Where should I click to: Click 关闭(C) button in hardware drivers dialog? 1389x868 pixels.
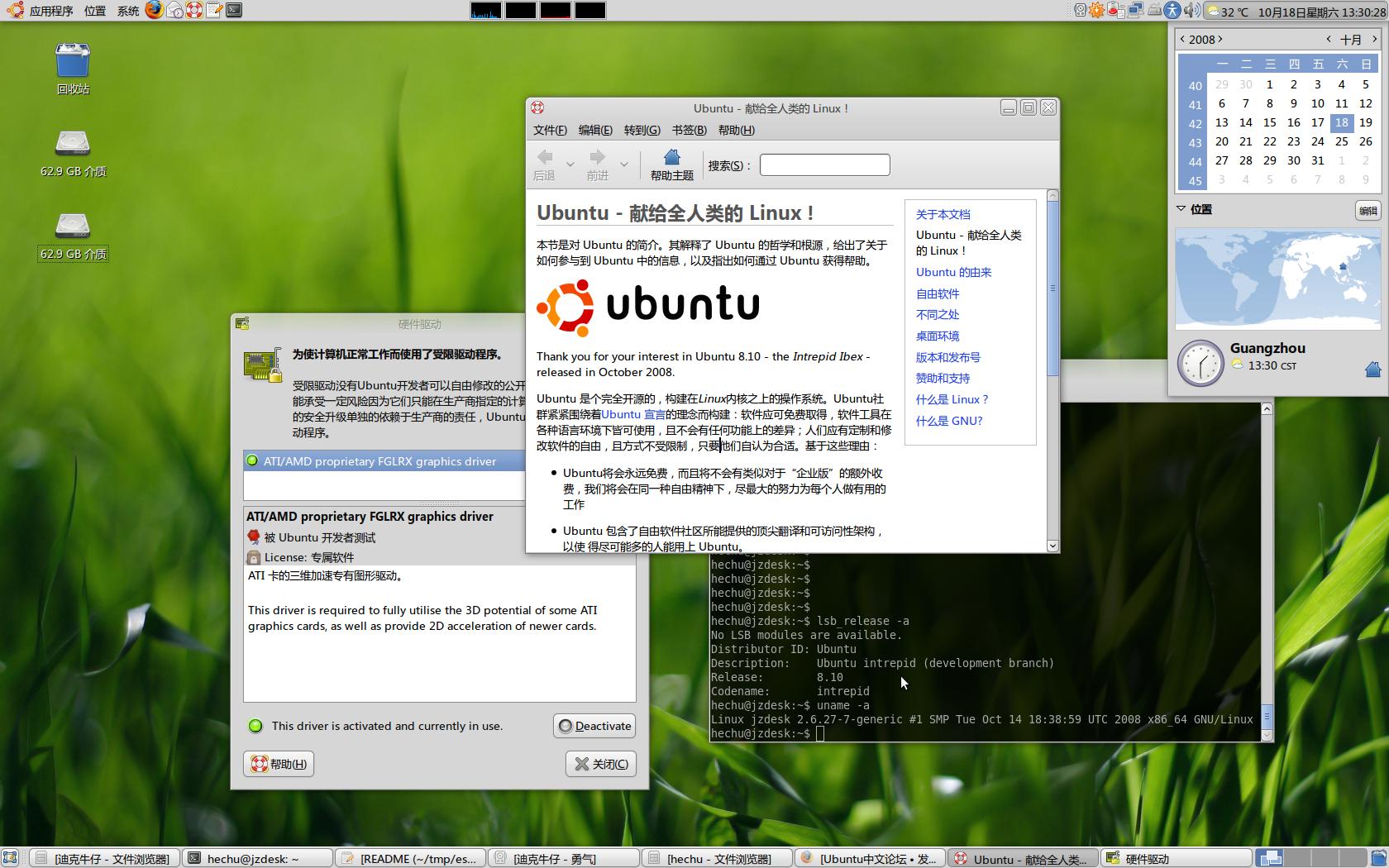pyautogui.click(x=601, y=764)
